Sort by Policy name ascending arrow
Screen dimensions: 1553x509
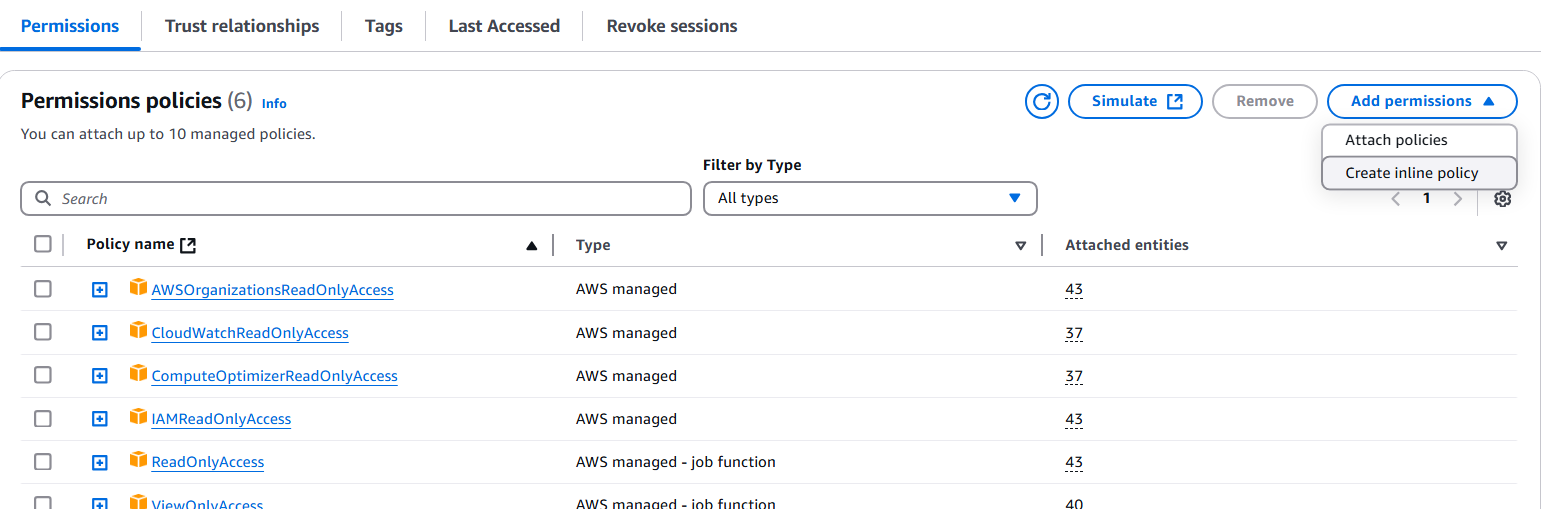pyautogui.click(x=532, y=246)
